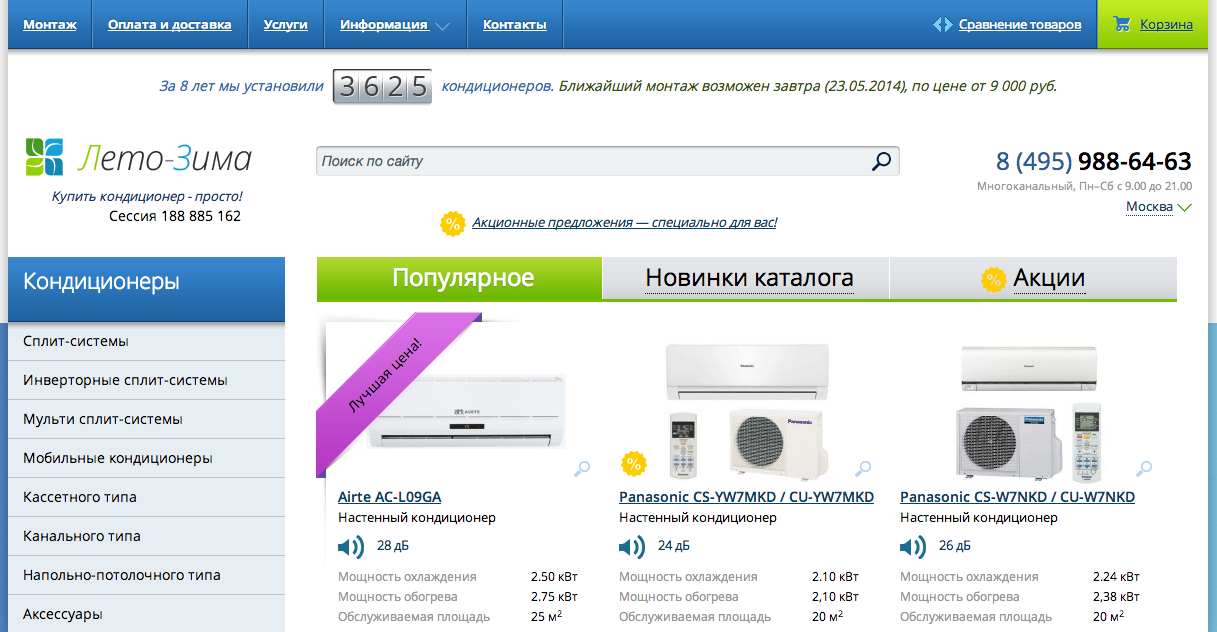
Task: Zoom the Airte AC-L09GA image magnifier
Action: pos(582,468)
